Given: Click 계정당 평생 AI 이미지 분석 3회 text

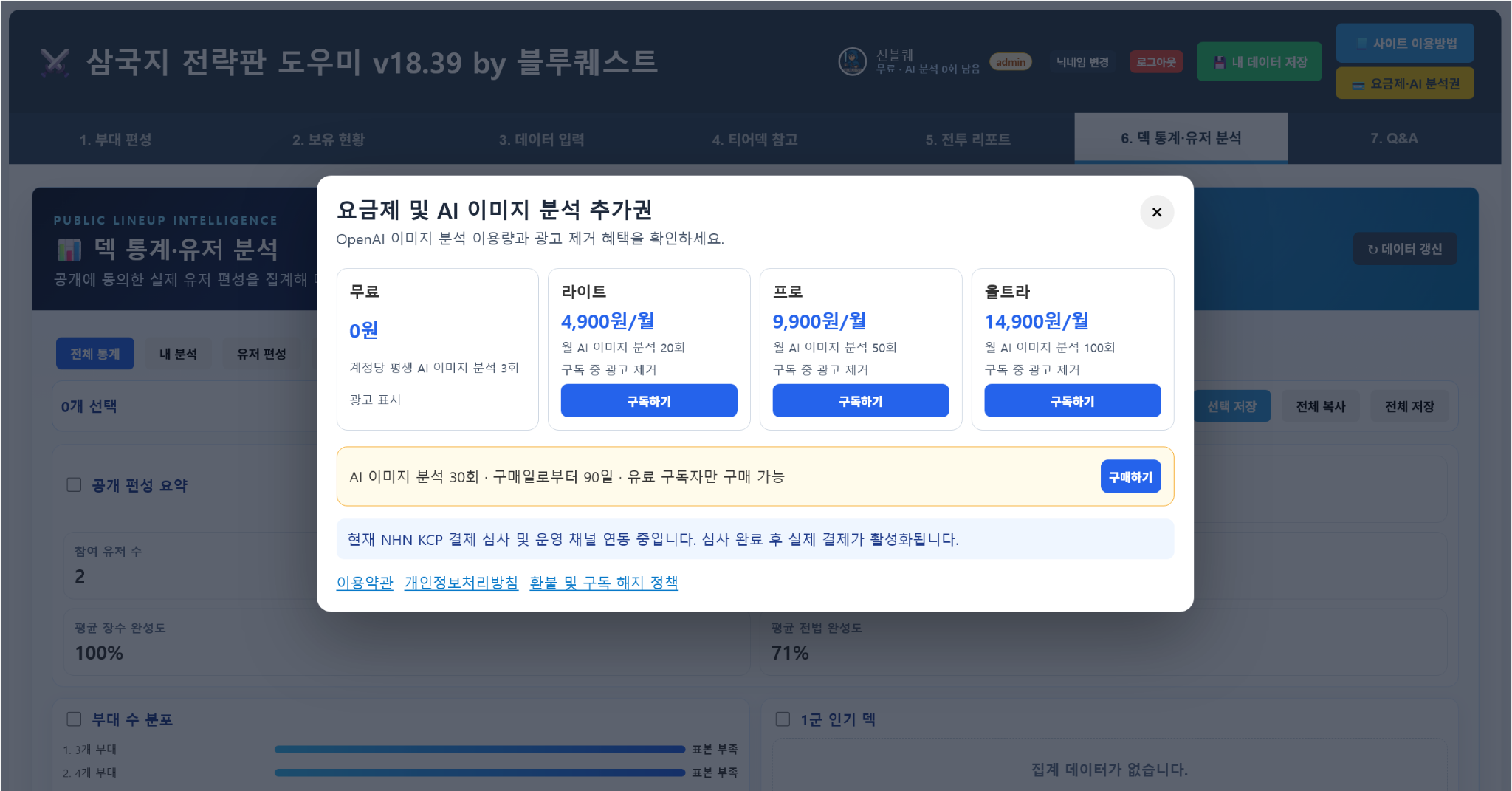Looking at the screenshot, I should [x=434, y=368].
